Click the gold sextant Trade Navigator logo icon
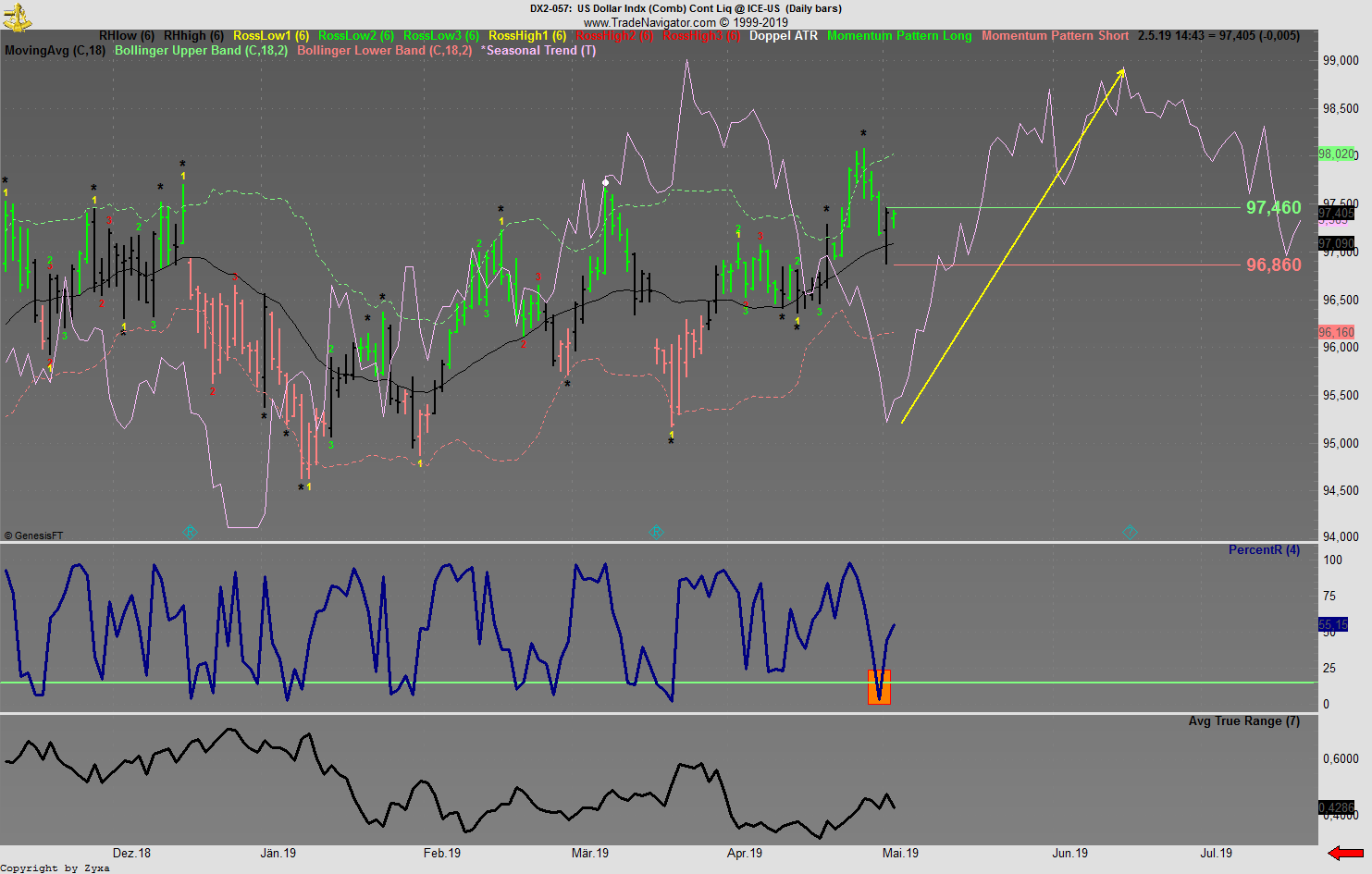1372x874 pixels. coord(19,16)
